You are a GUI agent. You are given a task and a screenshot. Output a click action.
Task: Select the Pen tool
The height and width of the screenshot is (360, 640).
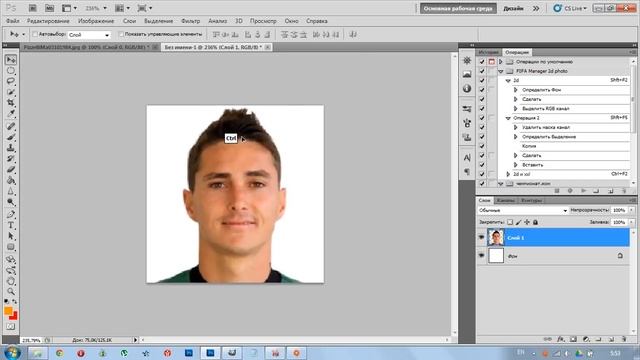(x=11, y=214)
